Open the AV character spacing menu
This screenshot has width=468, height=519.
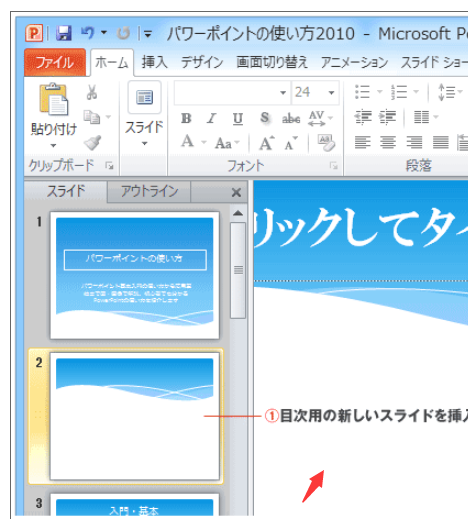320,118
